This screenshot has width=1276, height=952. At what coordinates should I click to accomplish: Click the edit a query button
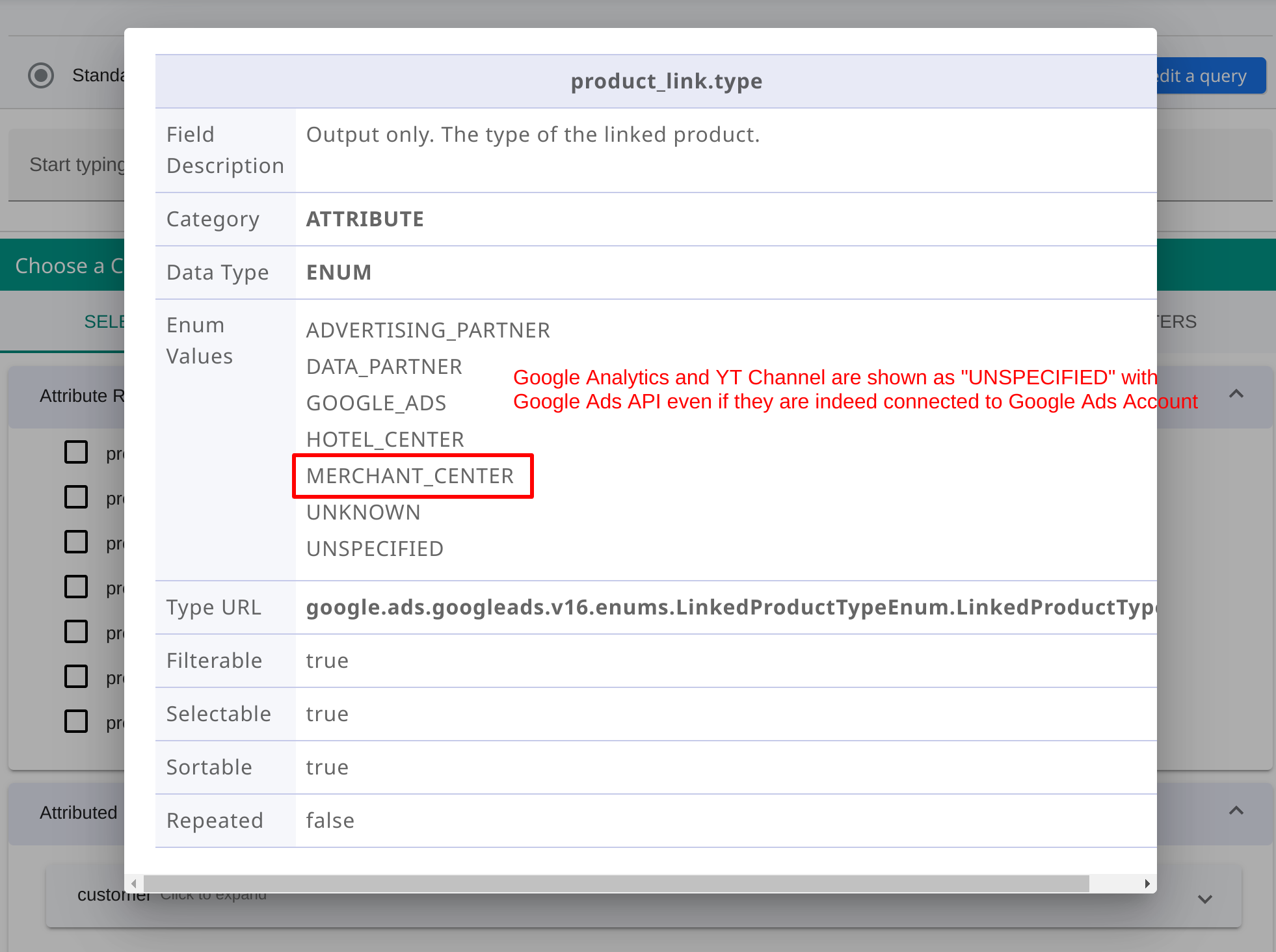(x=1211, y=76)
